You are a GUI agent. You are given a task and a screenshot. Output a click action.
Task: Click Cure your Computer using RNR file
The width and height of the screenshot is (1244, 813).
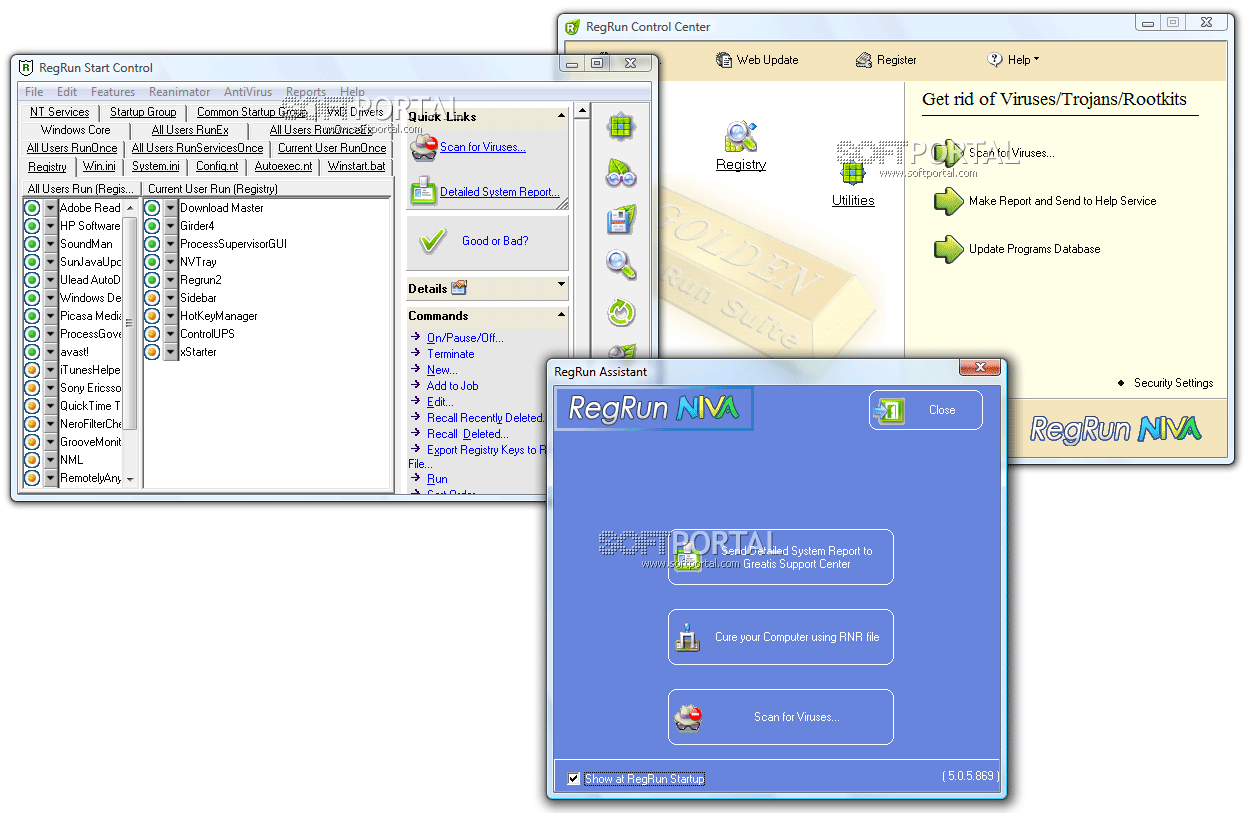click(x=781, y=637)
